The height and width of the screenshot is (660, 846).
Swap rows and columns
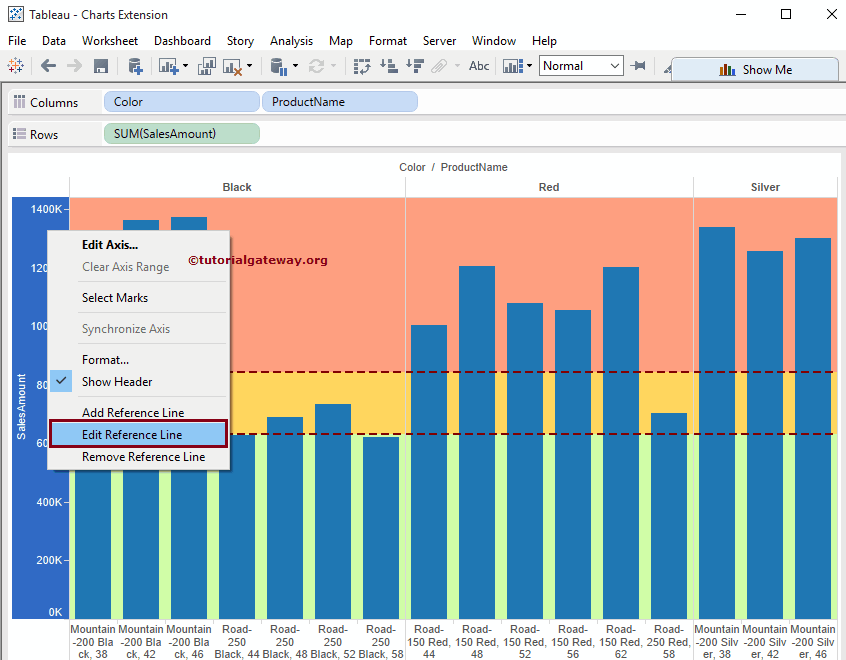(x=361, y=66)
